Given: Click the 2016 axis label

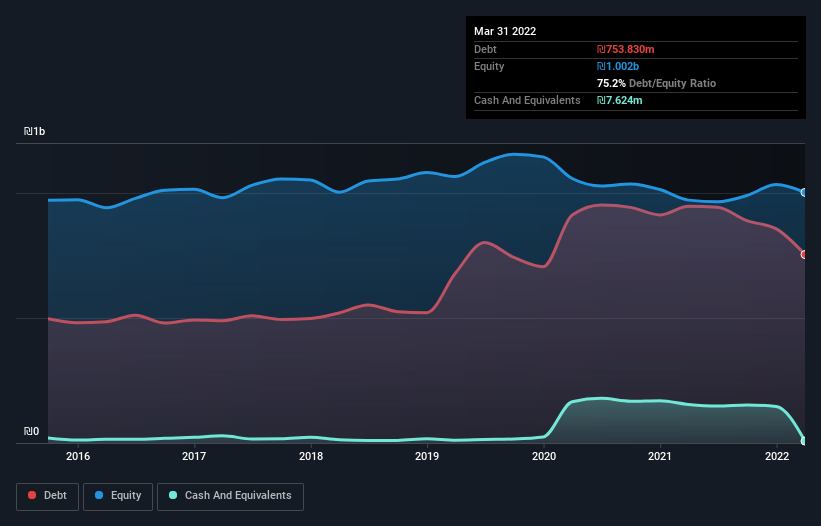Looking at the screenshot, I should coord(78,456).
